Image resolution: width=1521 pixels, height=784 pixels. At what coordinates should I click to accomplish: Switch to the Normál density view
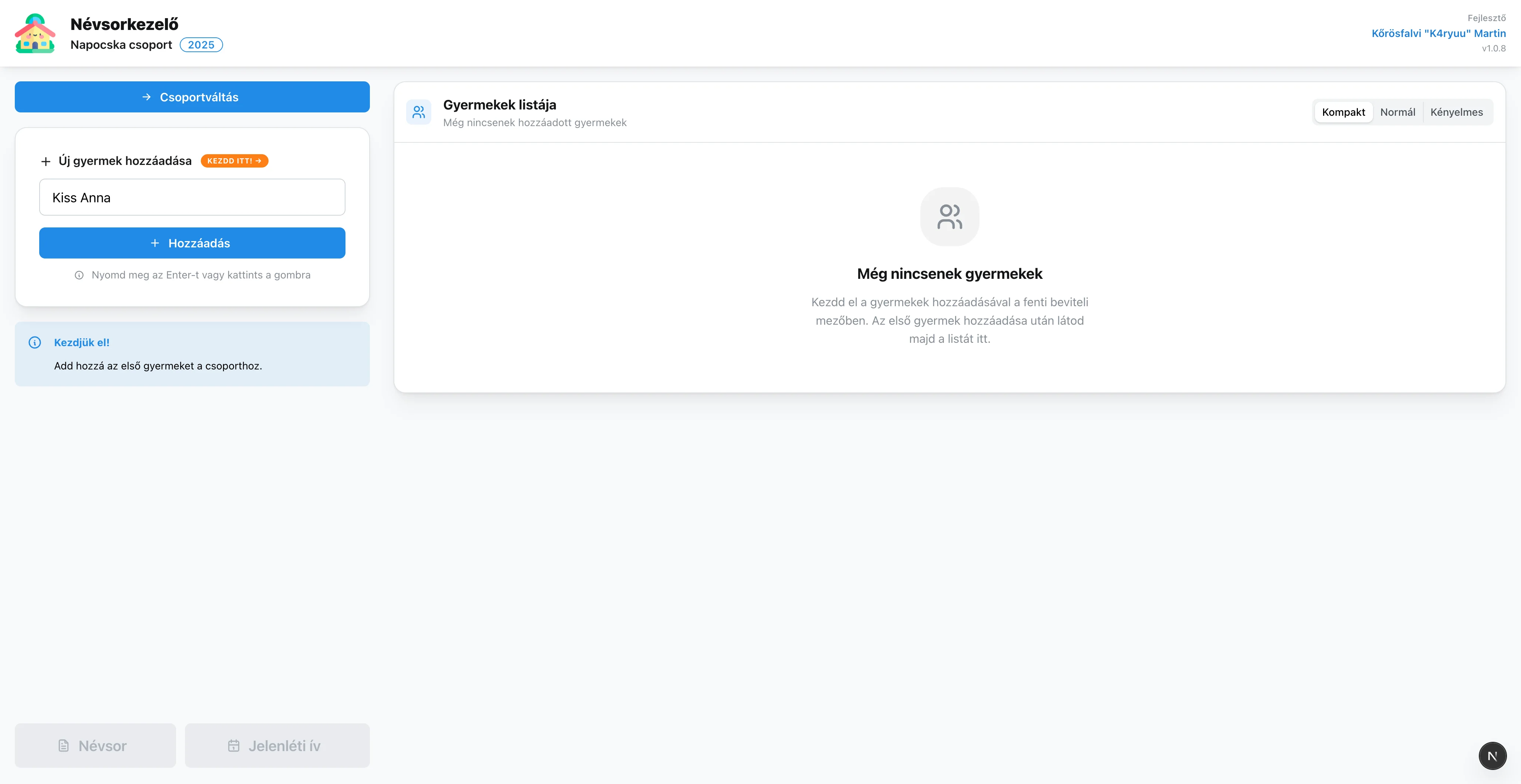pyautogui.click(x=1397, y=112)
